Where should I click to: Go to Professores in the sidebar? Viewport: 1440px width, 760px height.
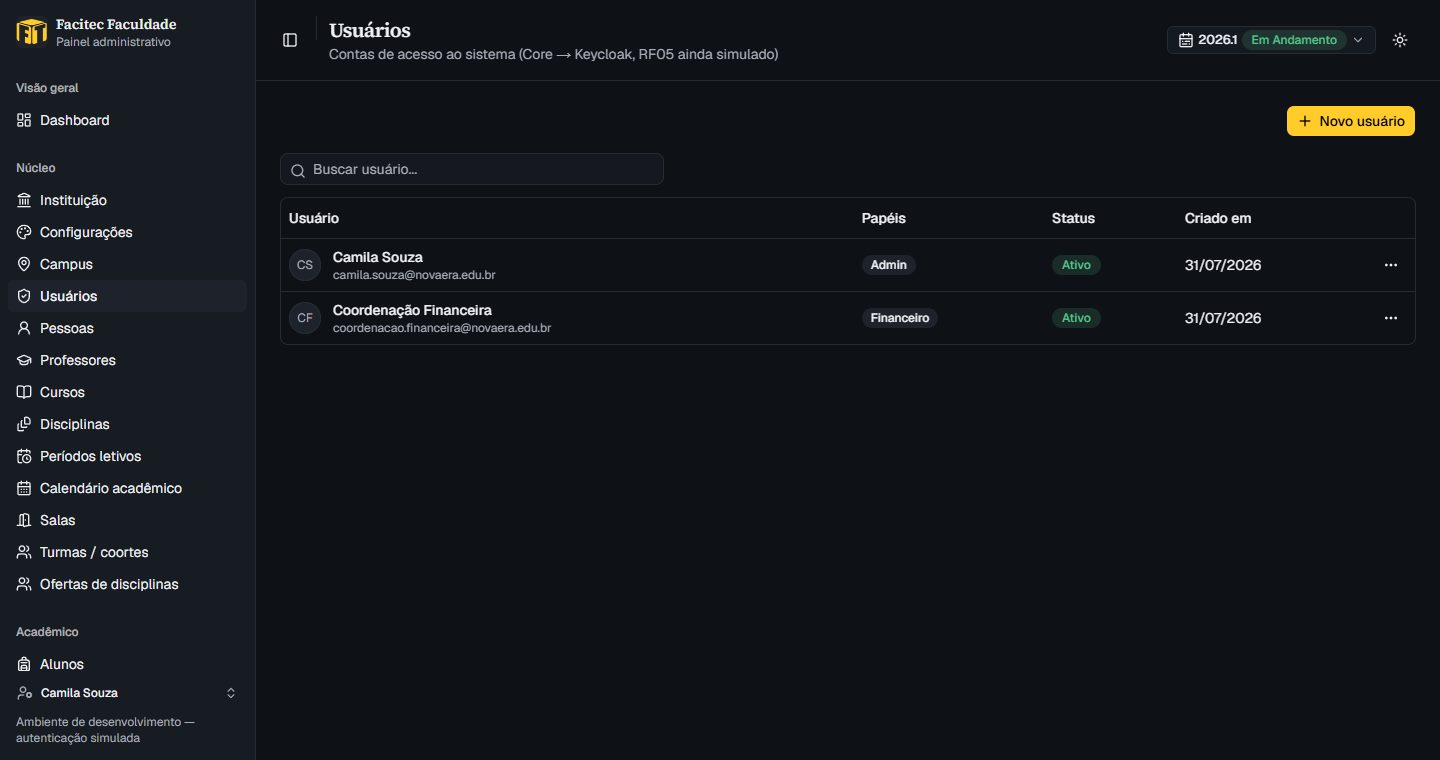pos(127,360)
